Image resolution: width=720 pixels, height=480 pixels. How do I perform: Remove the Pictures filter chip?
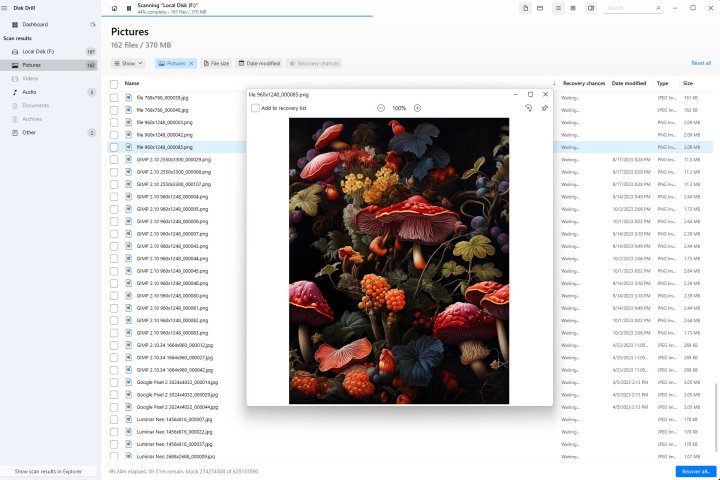coord(191,63)
